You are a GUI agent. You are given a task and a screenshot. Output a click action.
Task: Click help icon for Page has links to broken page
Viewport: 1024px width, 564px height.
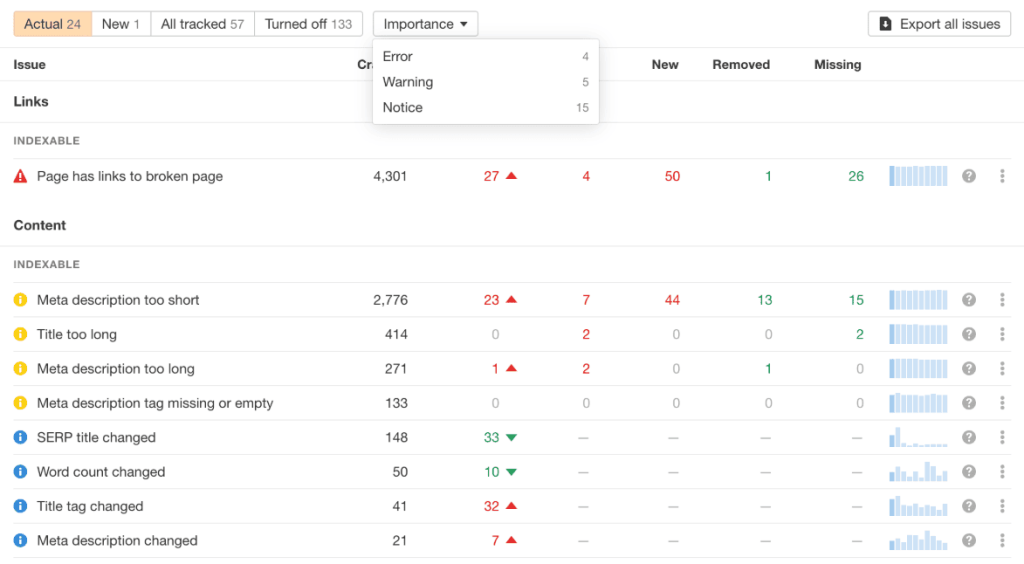coord(968,177)
